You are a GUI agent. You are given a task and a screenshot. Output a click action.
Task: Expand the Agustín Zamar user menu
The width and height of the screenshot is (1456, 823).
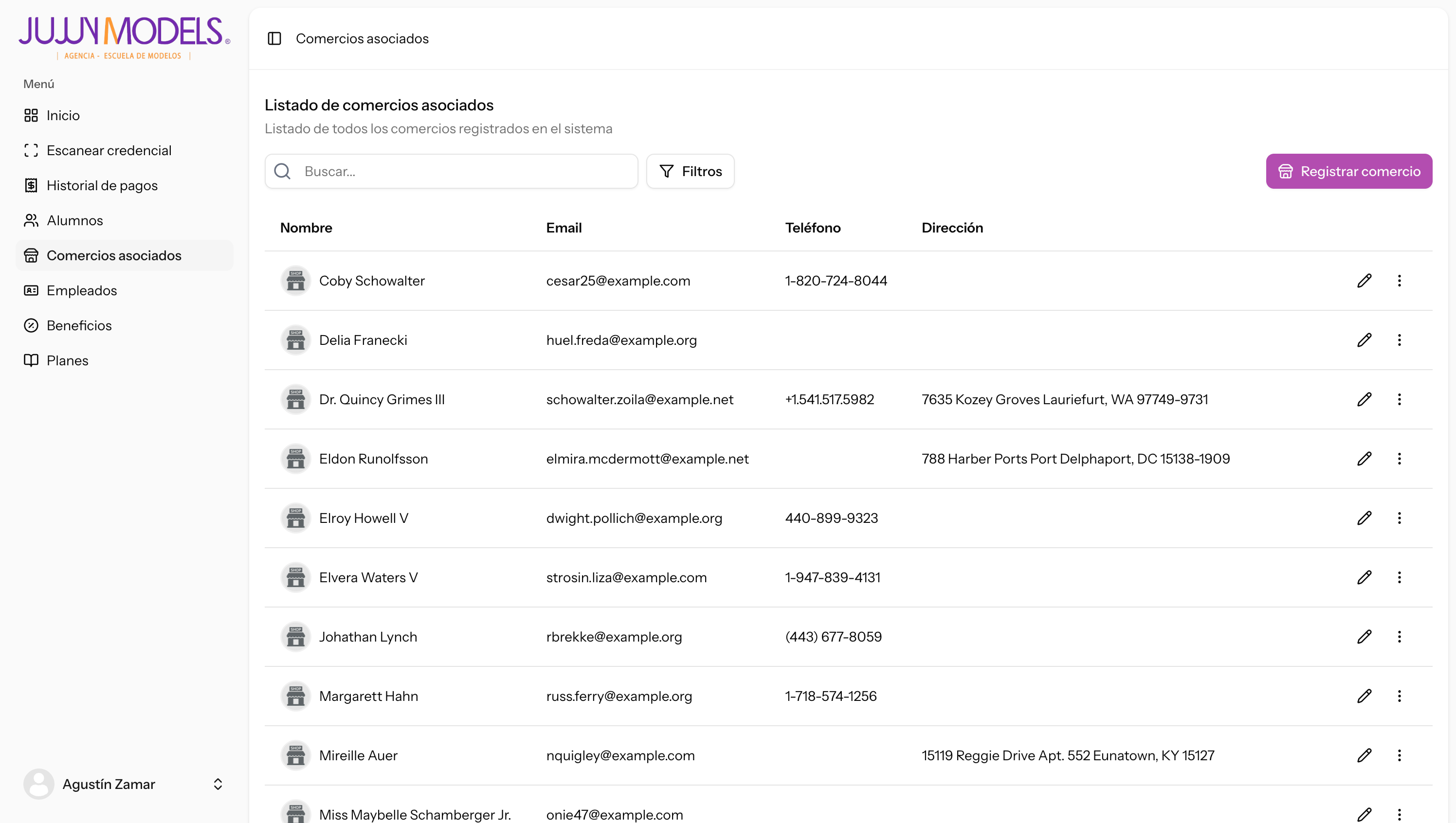[x=218, y=784]
